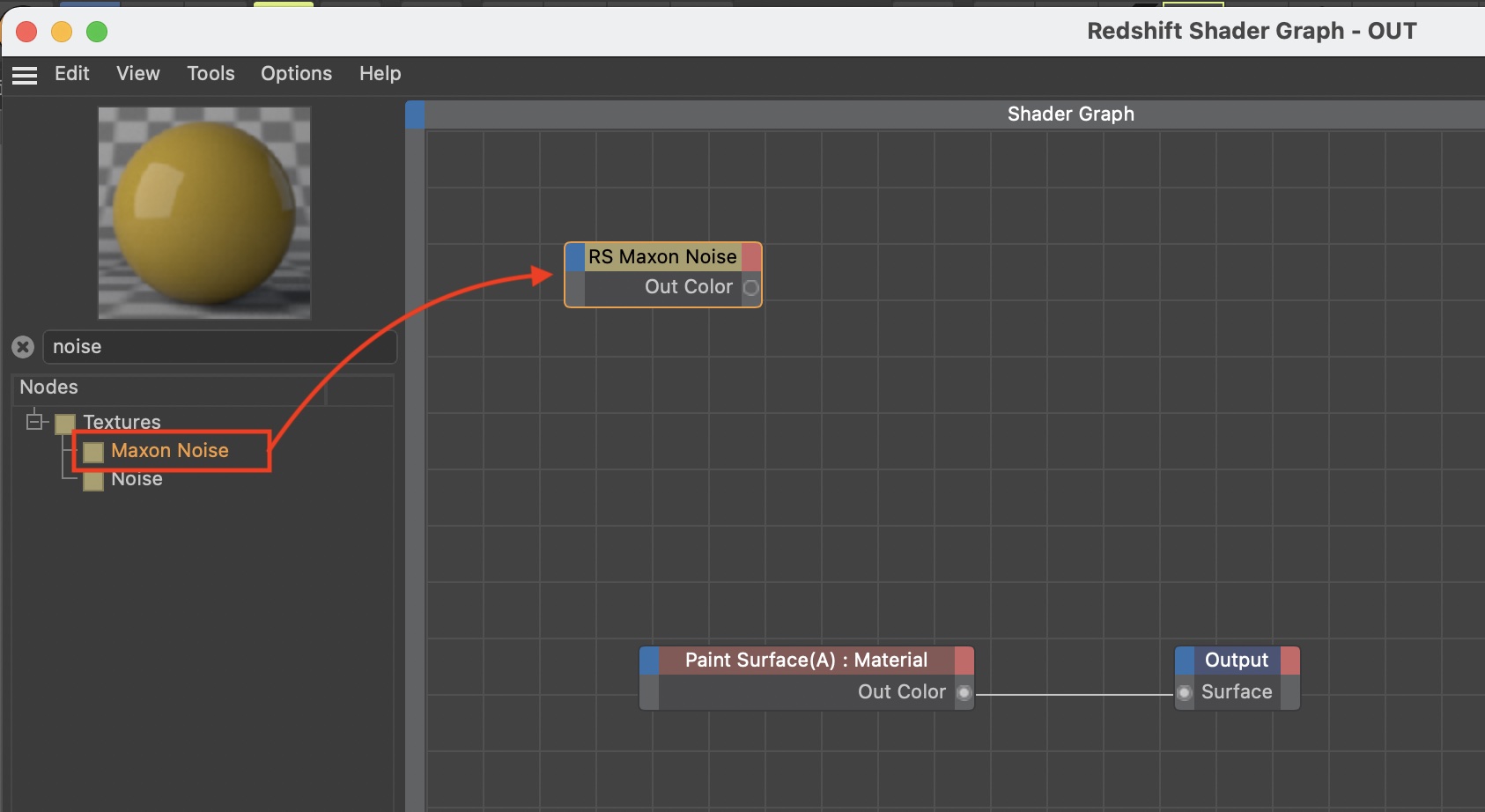Click the Output node blue input tab
Screen dimensions: 1485x812
click(x=1185, y=661)
